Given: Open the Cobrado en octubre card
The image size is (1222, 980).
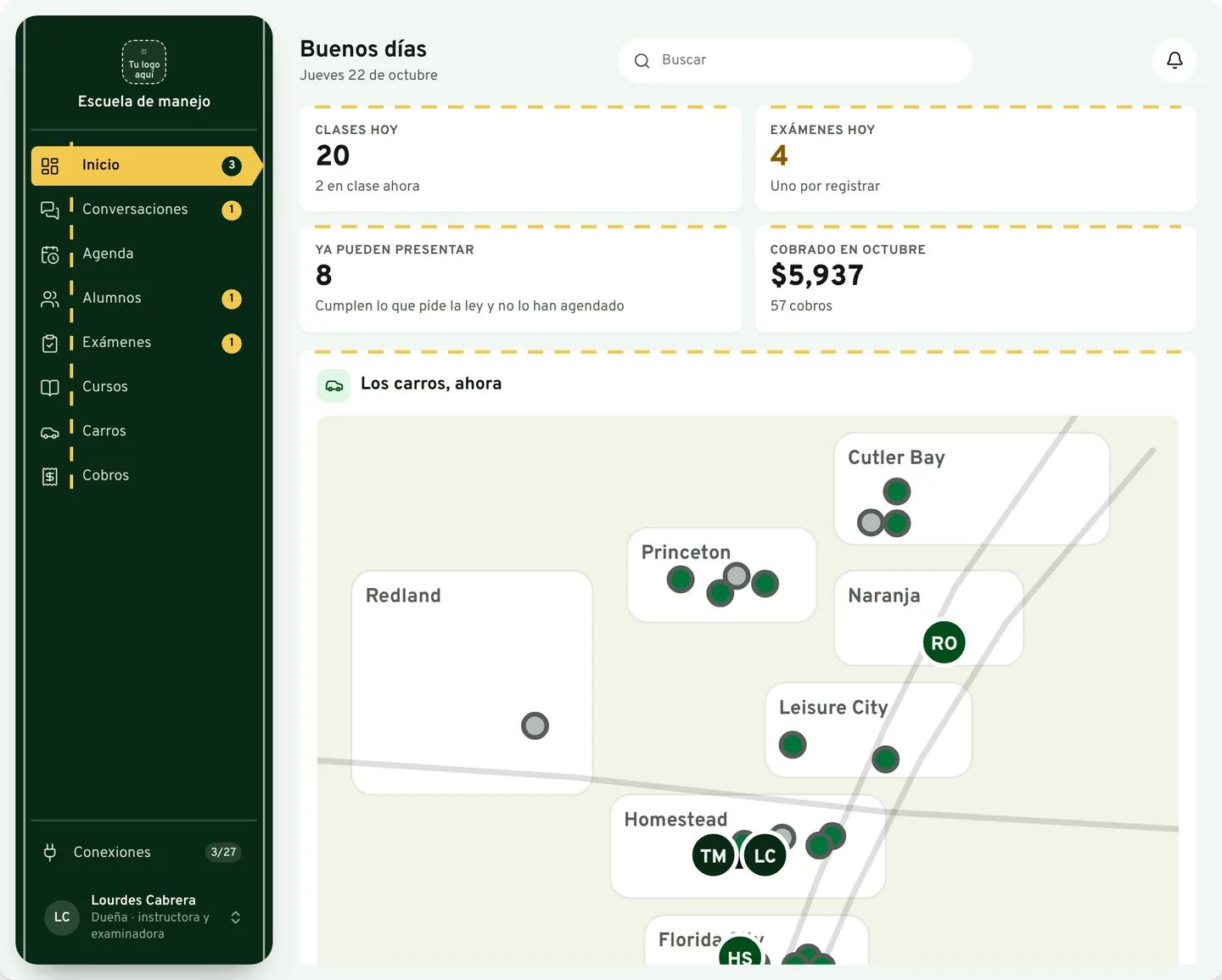Looking at the screenshot, I should (x=975, y=278).
